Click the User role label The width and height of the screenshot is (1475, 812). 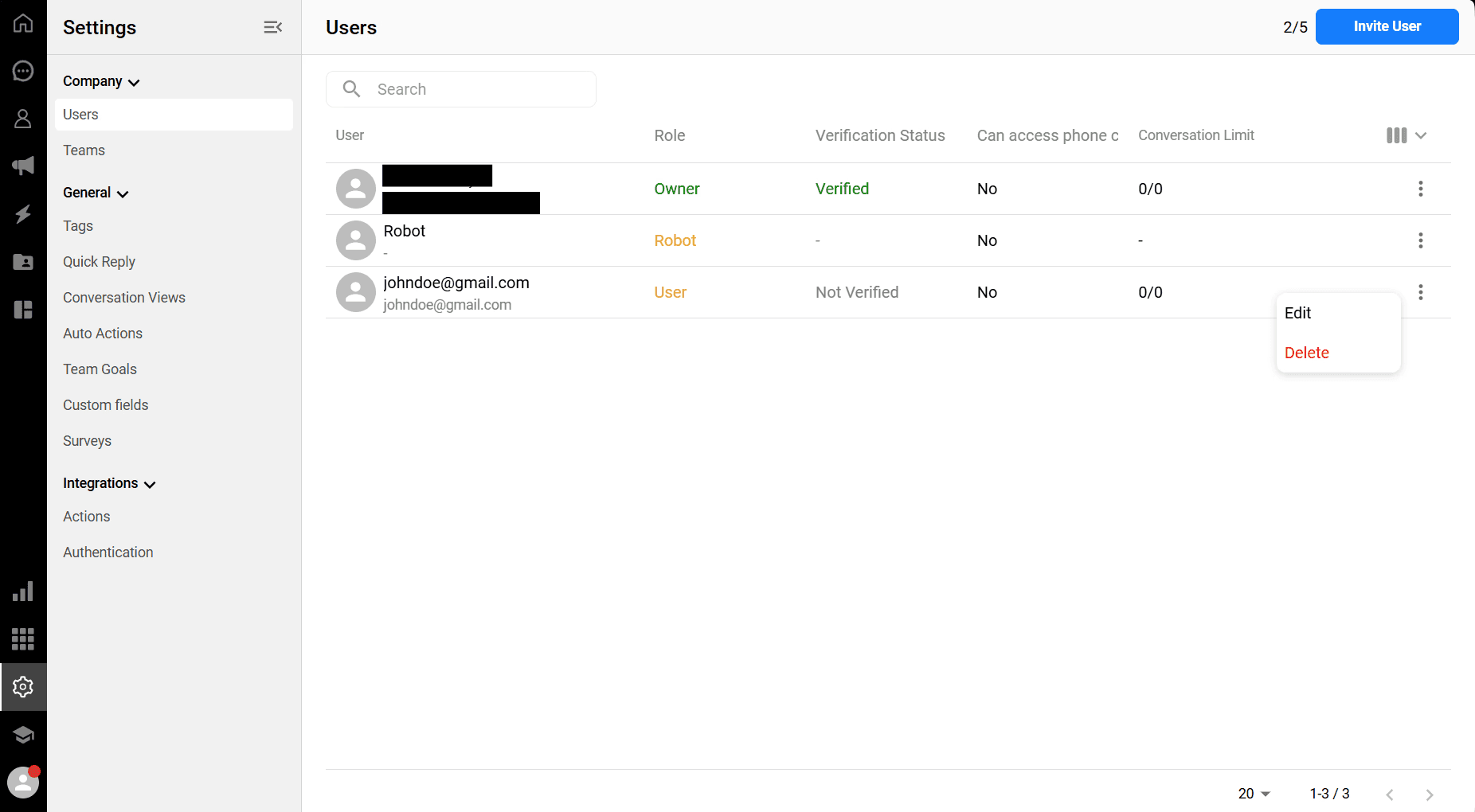click(x=671, y=292)
